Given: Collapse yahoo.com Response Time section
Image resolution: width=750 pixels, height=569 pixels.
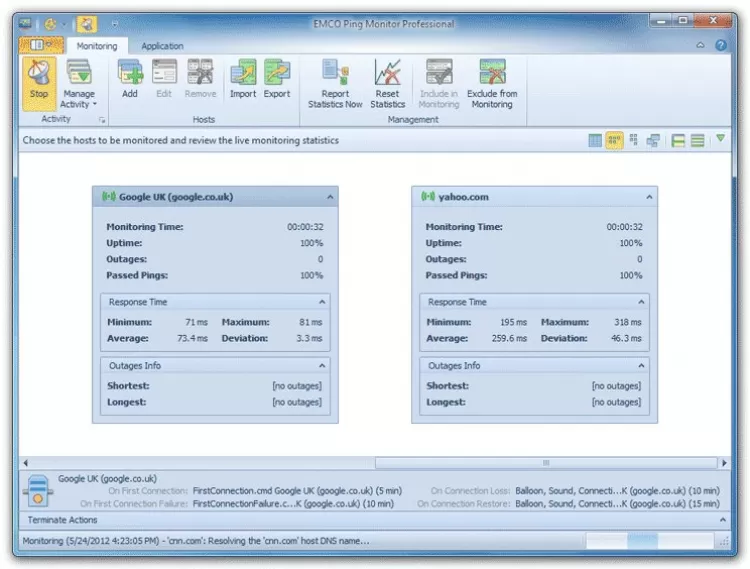Looking at the screenshot, I should click(x=641, y=302).
